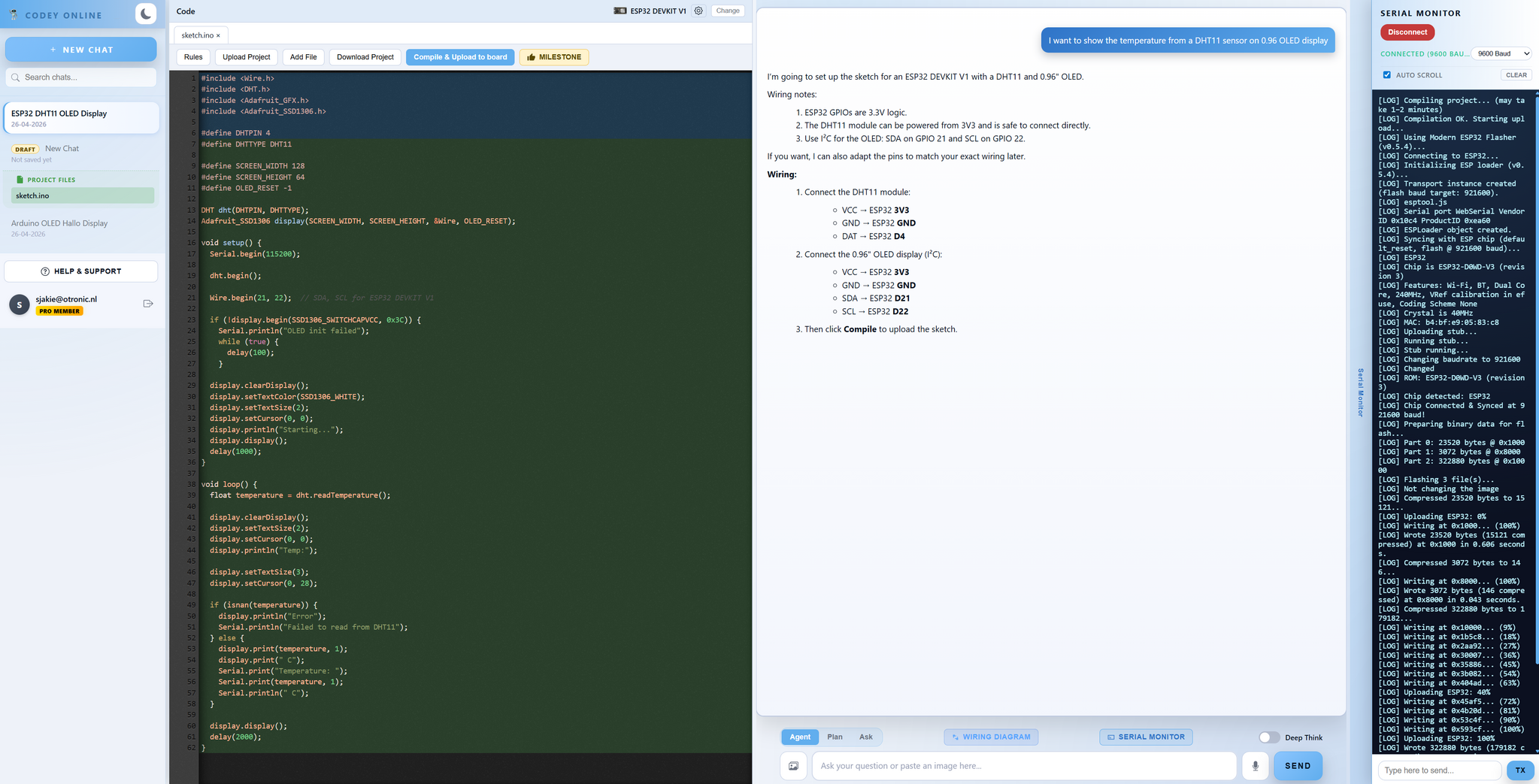Open Arduino OLED Hallo Display chat

(x=81, y=228)
